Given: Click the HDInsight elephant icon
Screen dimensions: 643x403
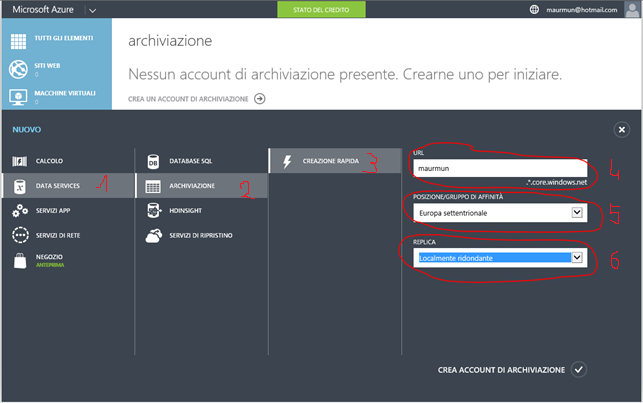Looking at the screenshot, I should coord(153,211).
